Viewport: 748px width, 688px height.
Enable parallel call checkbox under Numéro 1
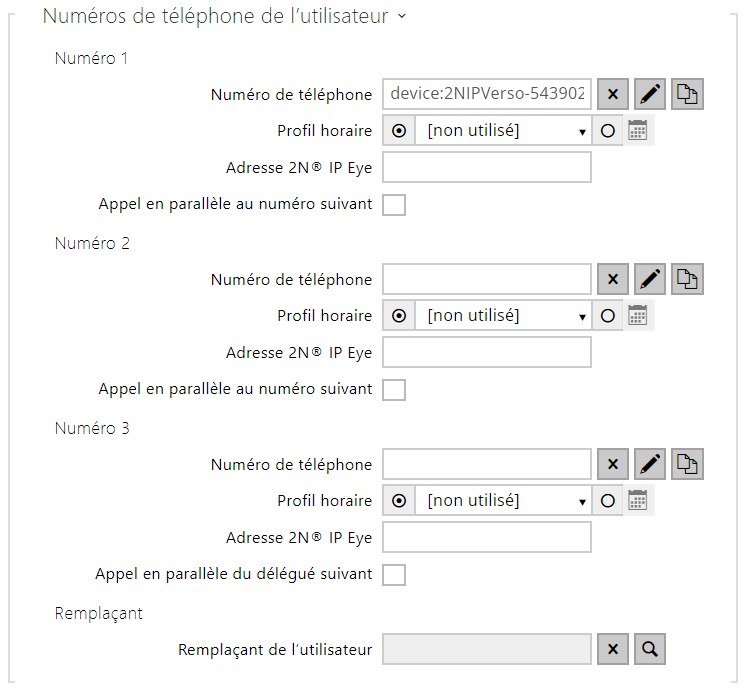tap(394, 205)
